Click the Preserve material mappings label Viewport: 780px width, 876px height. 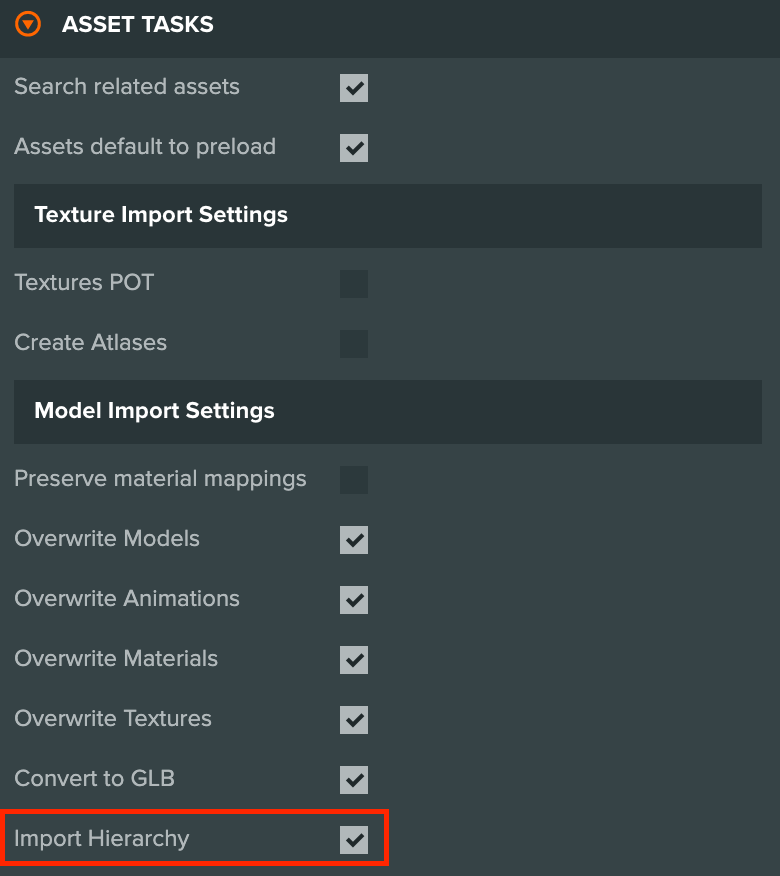160,479
